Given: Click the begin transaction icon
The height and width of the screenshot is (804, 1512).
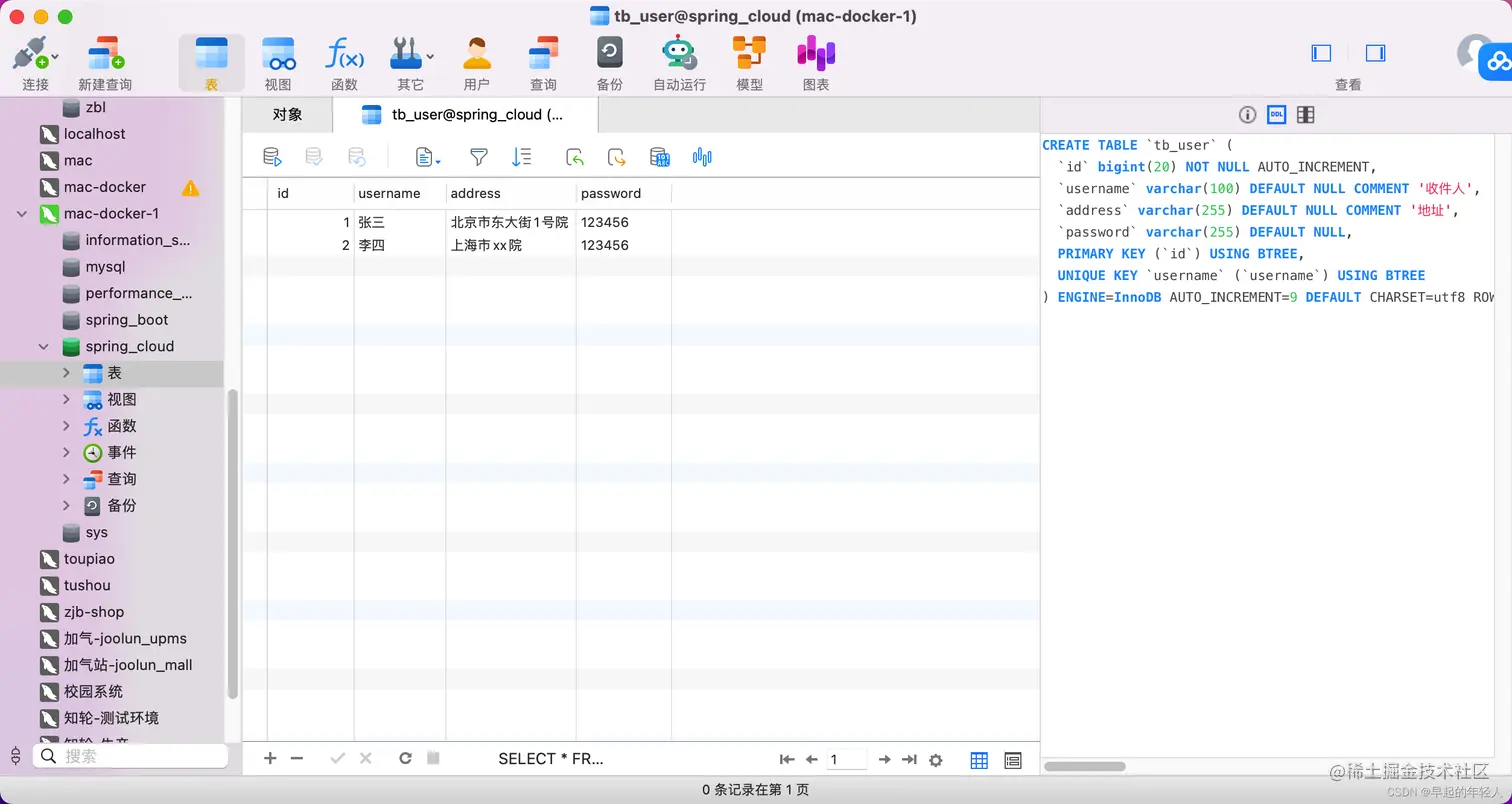Looking at the screenshot, I should pyautogui.click(x=272, y=157).
